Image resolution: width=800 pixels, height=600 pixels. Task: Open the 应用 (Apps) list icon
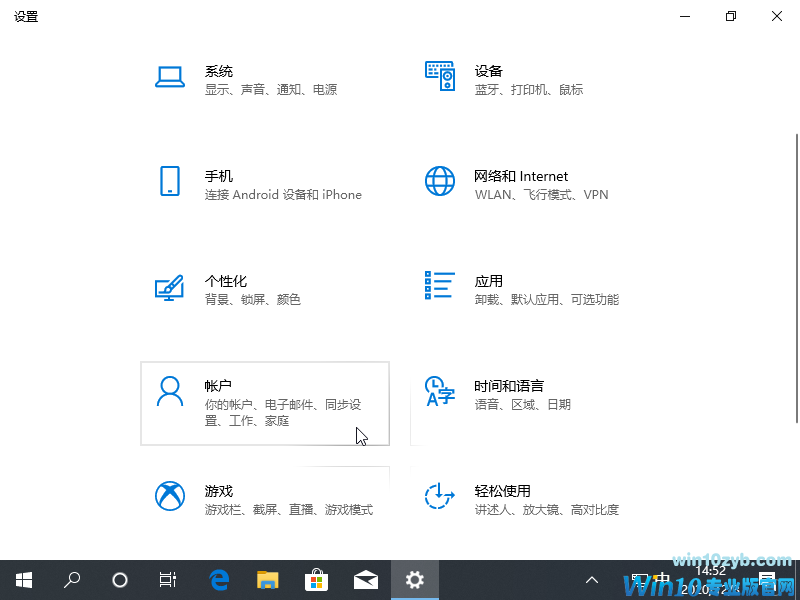(440, 286)
